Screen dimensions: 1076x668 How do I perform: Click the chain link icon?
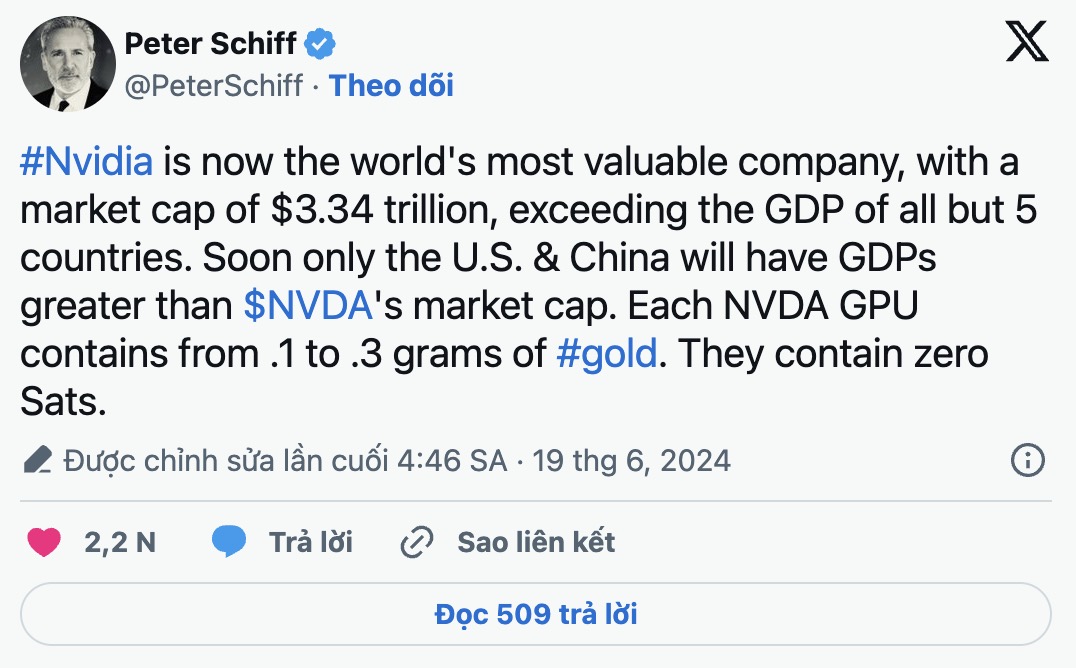(417, 542)
